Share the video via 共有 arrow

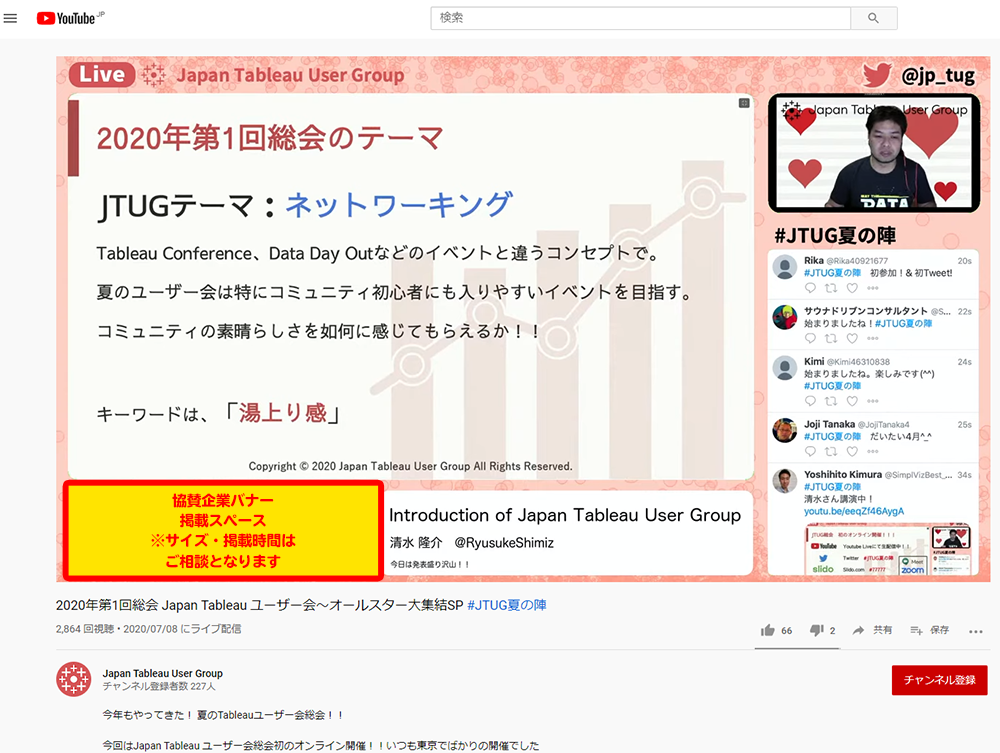click(872, 631)
